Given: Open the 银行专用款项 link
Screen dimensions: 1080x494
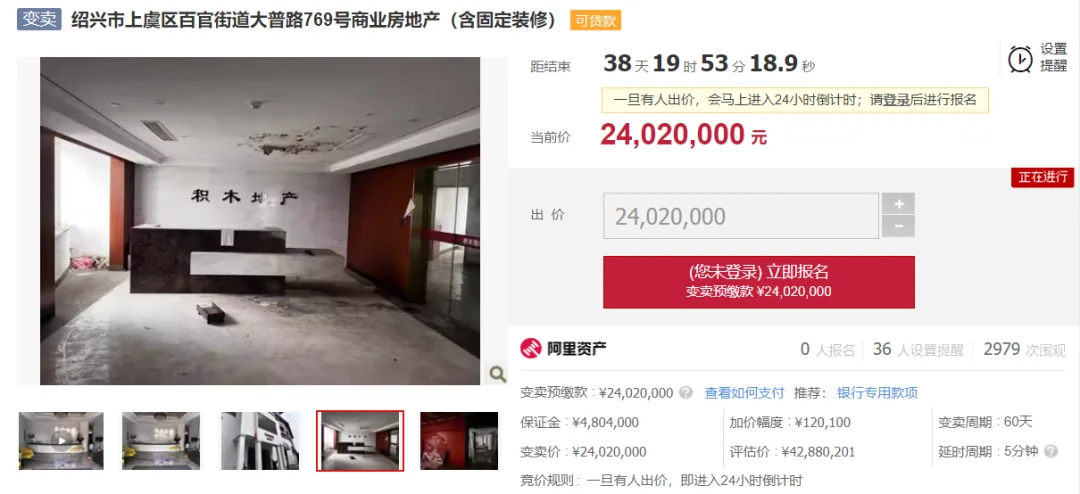Looking at the screenshot, I should (877, 393).
